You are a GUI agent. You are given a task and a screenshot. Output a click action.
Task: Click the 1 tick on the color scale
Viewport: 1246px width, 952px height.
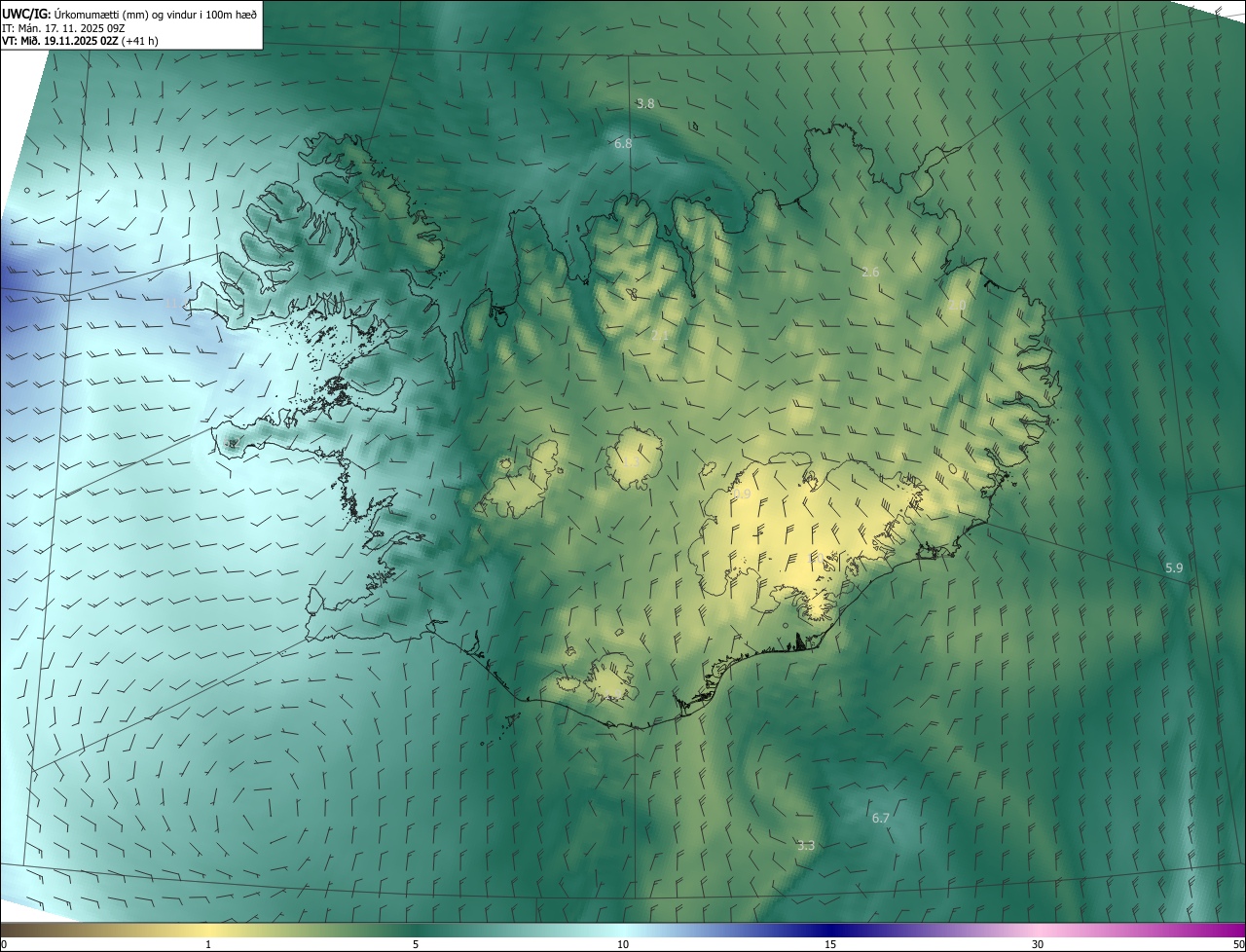pyautogui.click(x=208, y=944)
